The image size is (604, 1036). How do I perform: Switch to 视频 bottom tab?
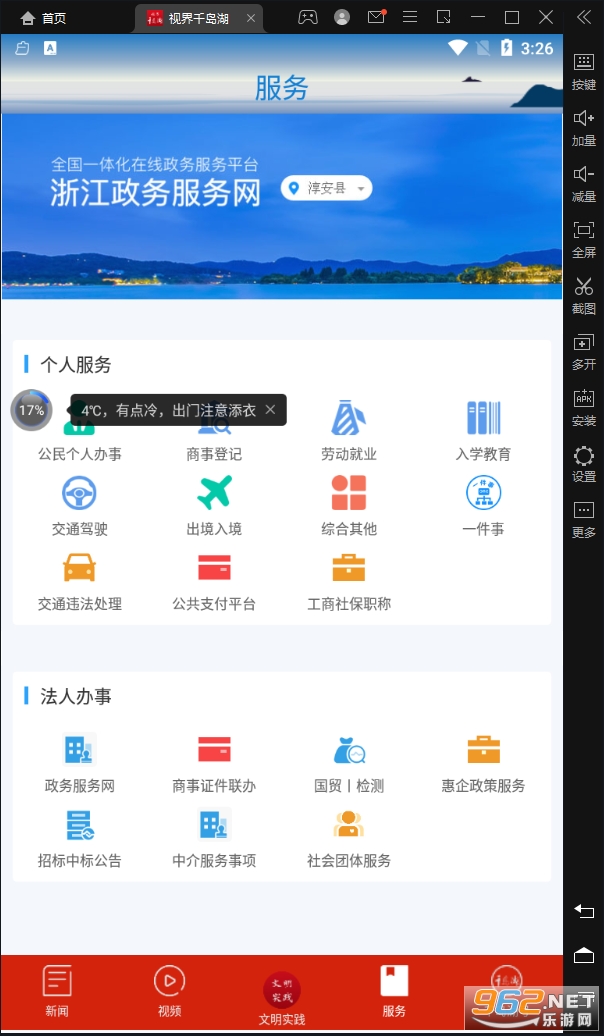pyautogui.click(x=169, y=990)
